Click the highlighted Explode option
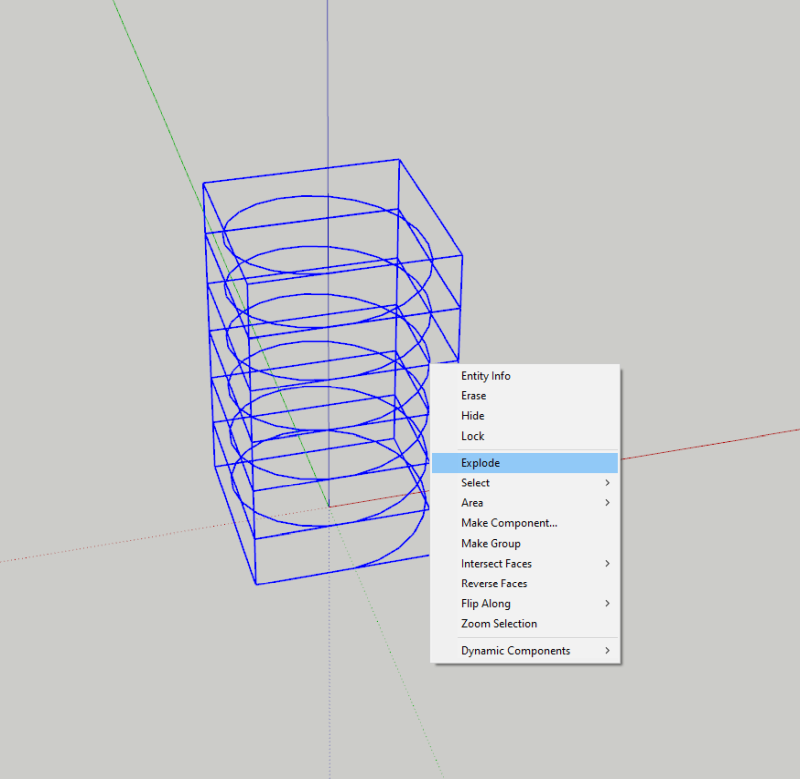The width and height of the screenshot is (800, 779). coord(481,463)
